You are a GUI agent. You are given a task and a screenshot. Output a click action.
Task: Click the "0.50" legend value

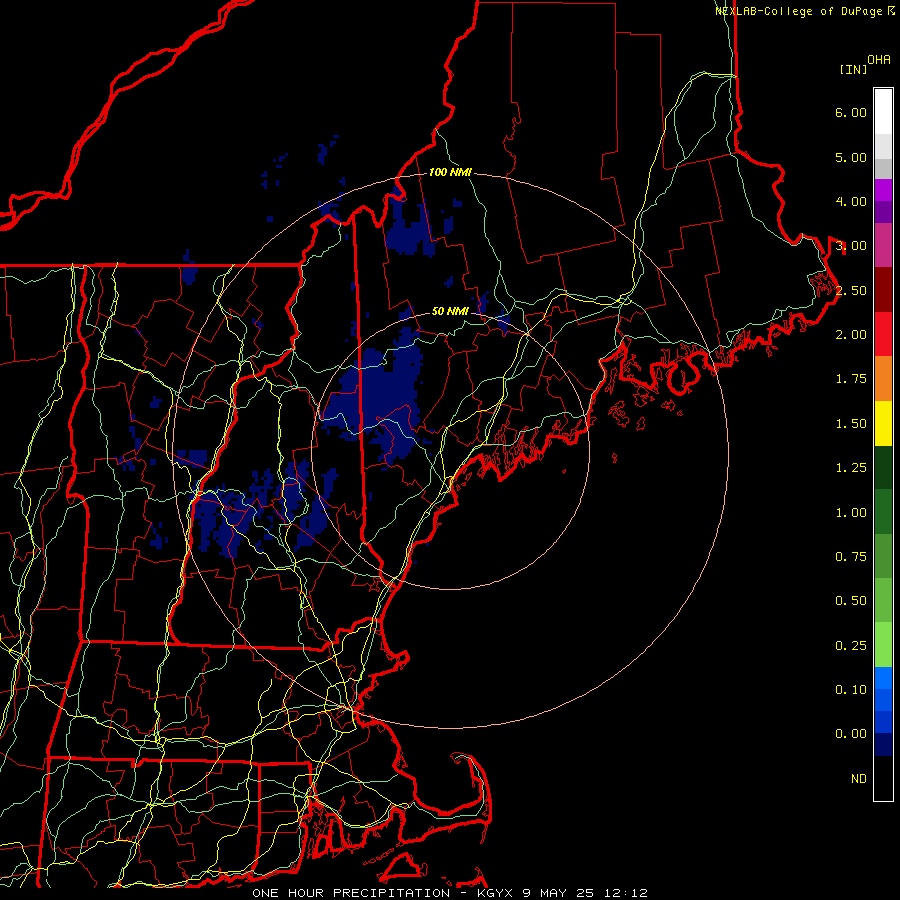(x=851, y=601)
